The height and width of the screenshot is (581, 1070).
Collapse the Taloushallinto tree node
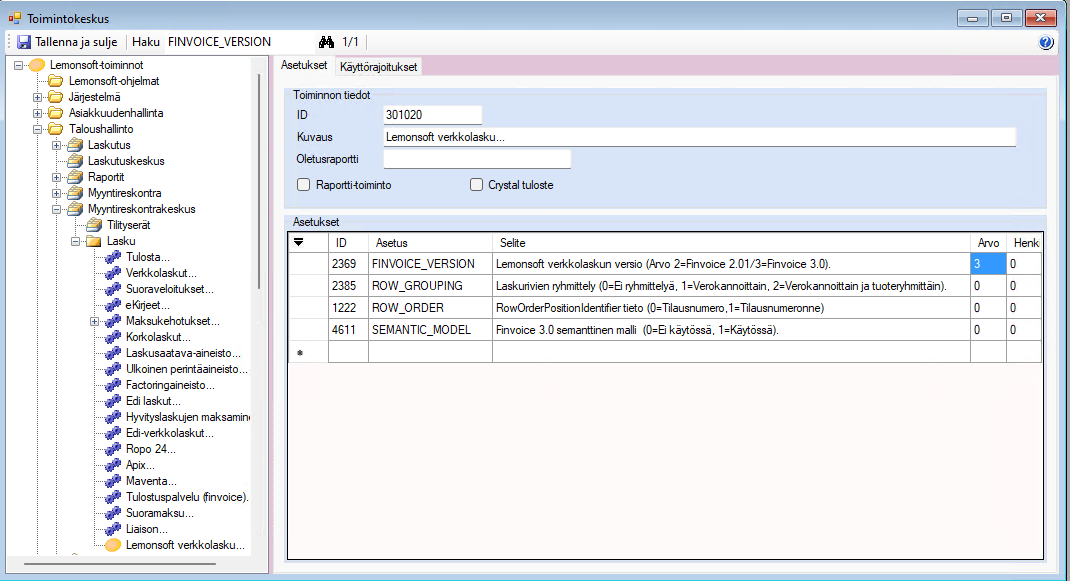[38, 129]
